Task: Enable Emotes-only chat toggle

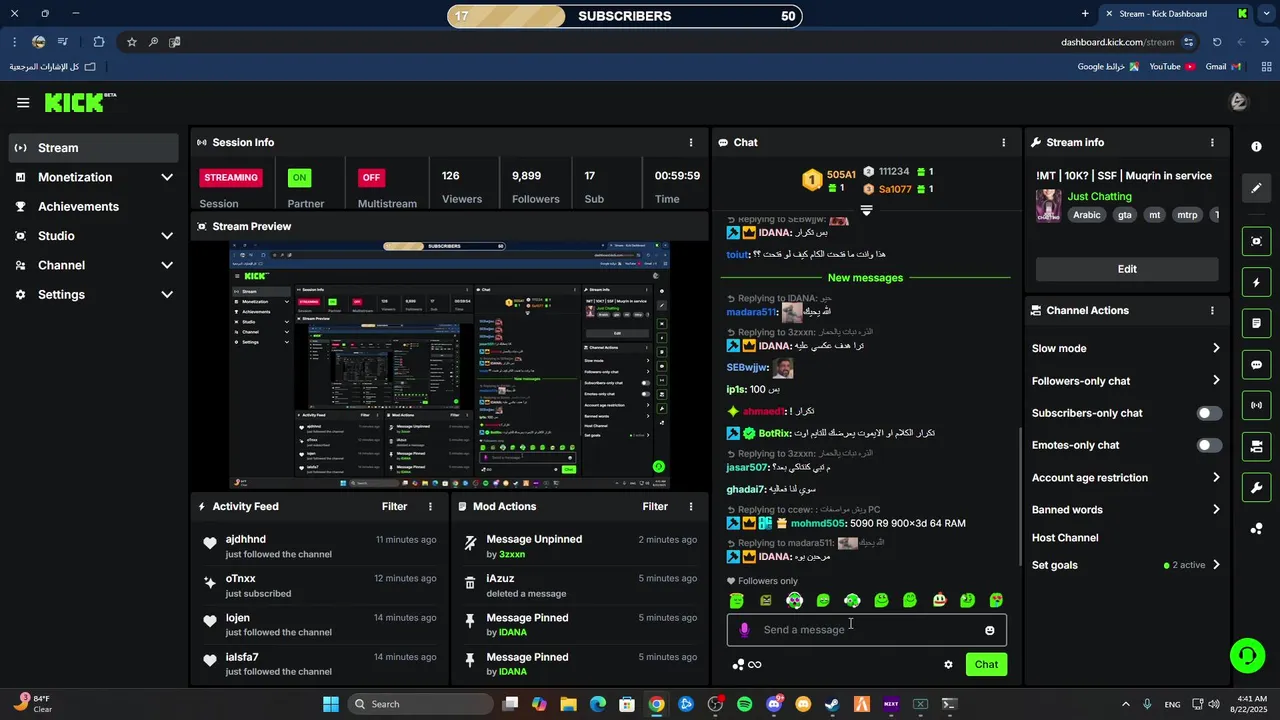Action: [1209, 445]
